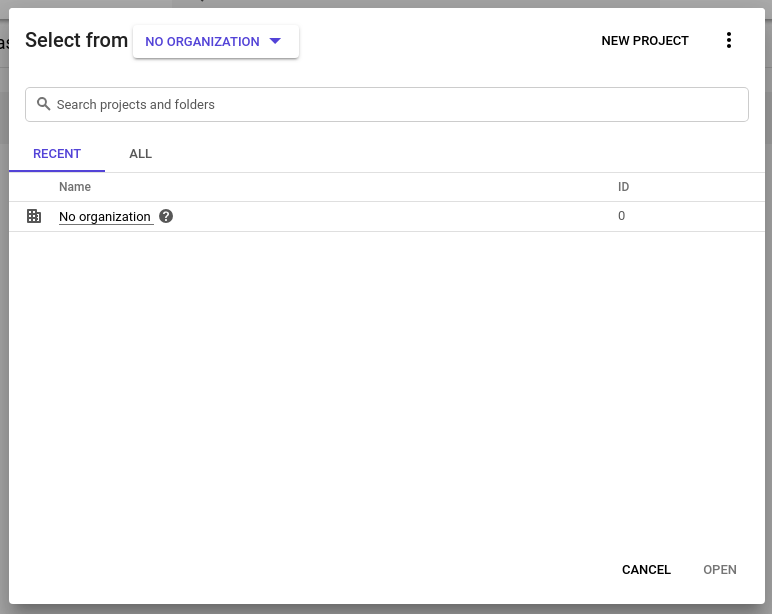Click the dimmed page backdrop above the dialog
772x614 pixels.
(400, 3)
